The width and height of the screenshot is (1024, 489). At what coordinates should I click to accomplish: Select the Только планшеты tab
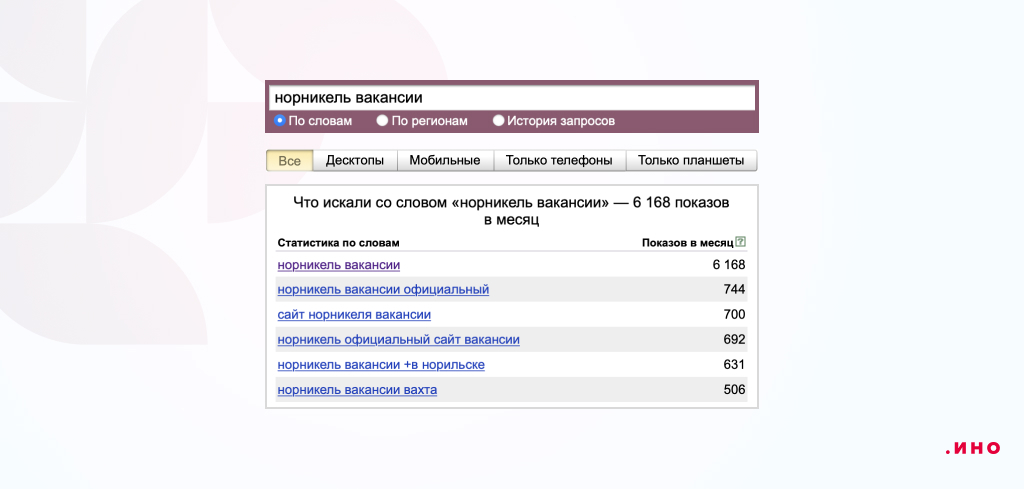tap(691, 161)
